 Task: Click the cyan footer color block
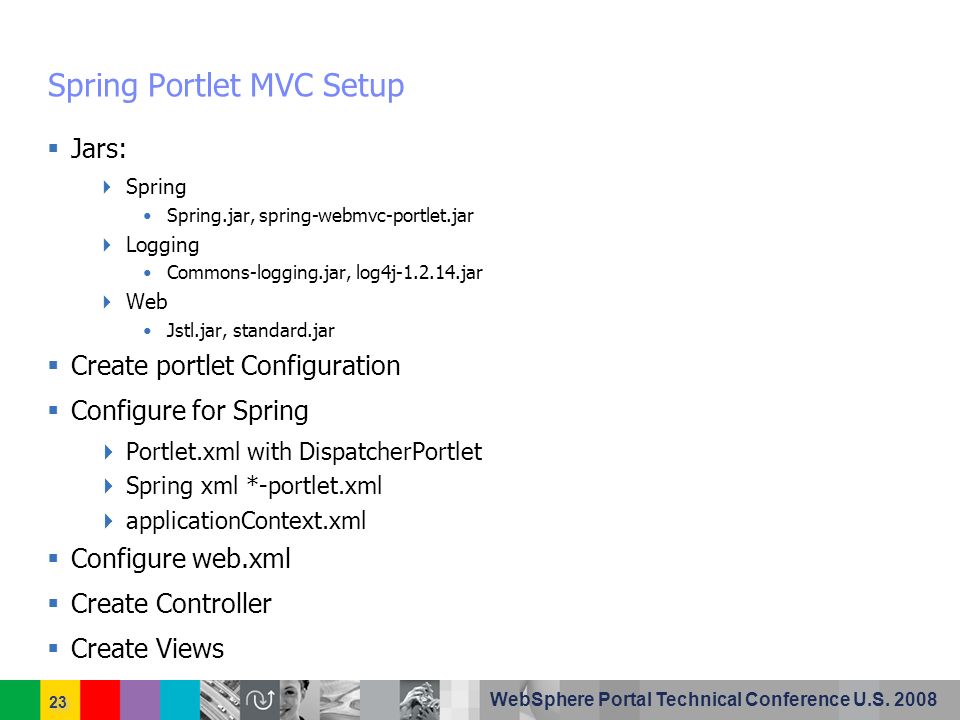[x=180, y=700]
